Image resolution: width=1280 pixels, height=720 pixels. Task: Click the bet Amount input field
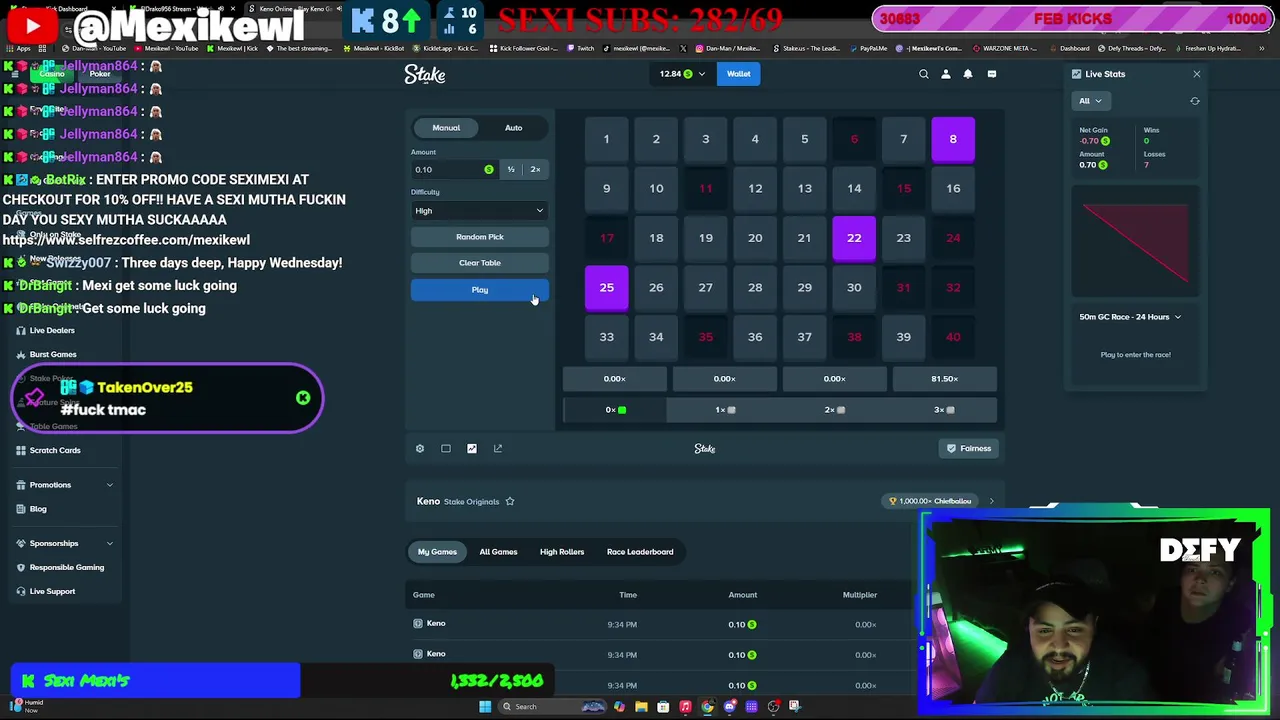454,170
